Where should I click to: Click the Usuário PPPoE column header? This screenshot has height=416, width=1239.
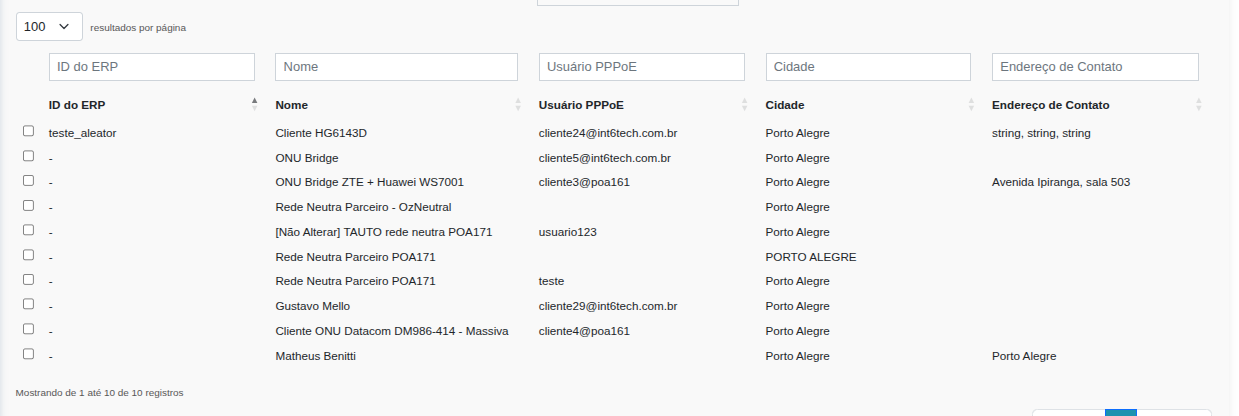582,105
